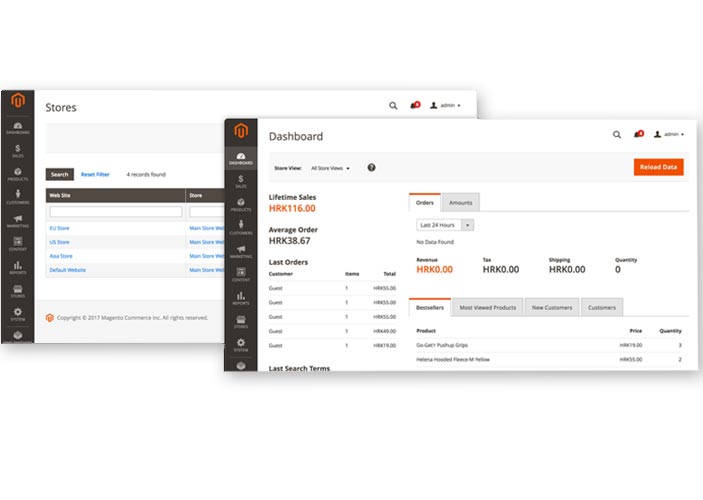The height and width of the screenshot is (500, 703).
Task: Select Dashboard icon in Dashboard window sidebar
Action: pos(241,158)
